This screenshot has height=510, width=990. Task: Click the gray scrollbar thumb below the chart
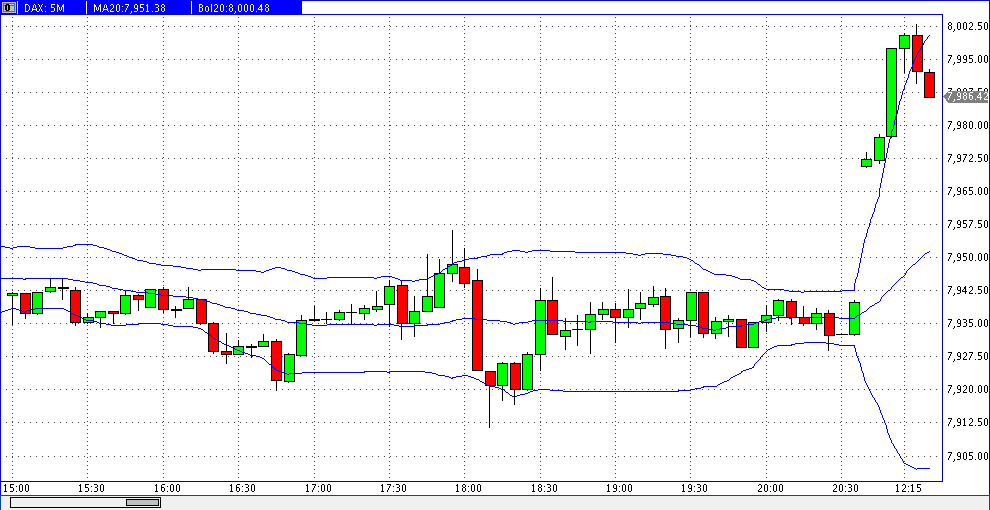pos(143,502)
